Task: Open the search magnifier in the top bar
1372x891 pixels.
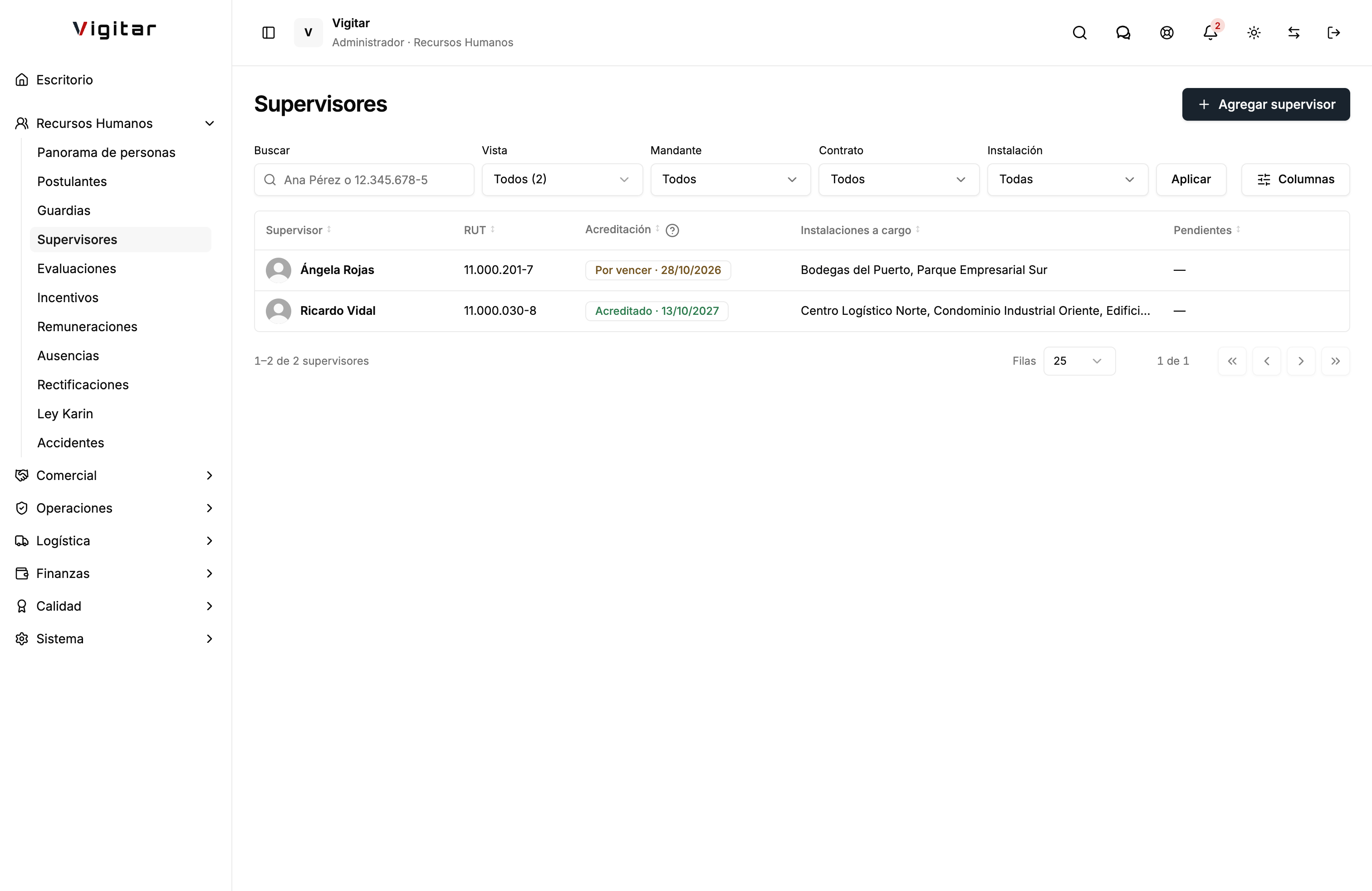Action: click(x=1079, y=33)
